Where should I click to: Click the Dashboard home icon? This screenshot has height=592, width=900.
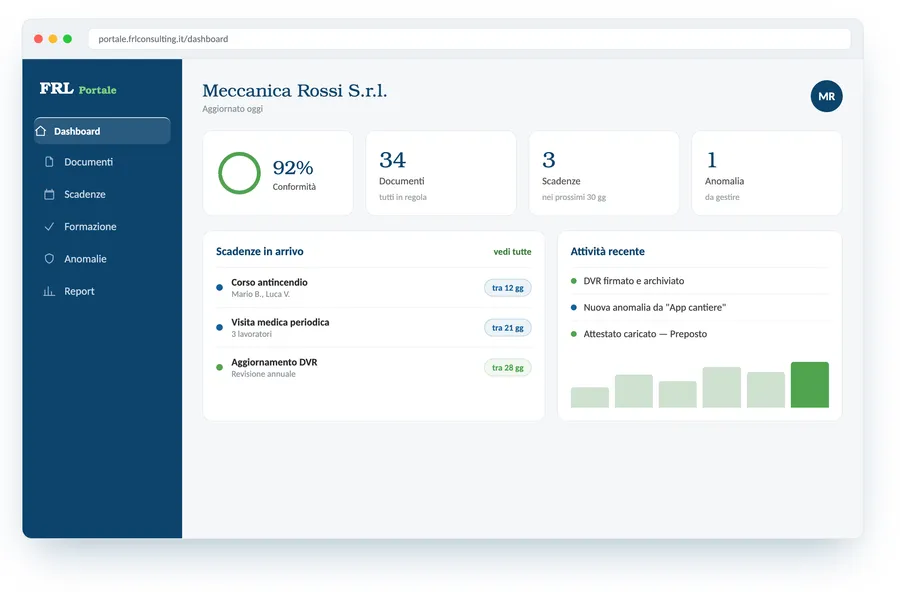(x=41, y=131)
